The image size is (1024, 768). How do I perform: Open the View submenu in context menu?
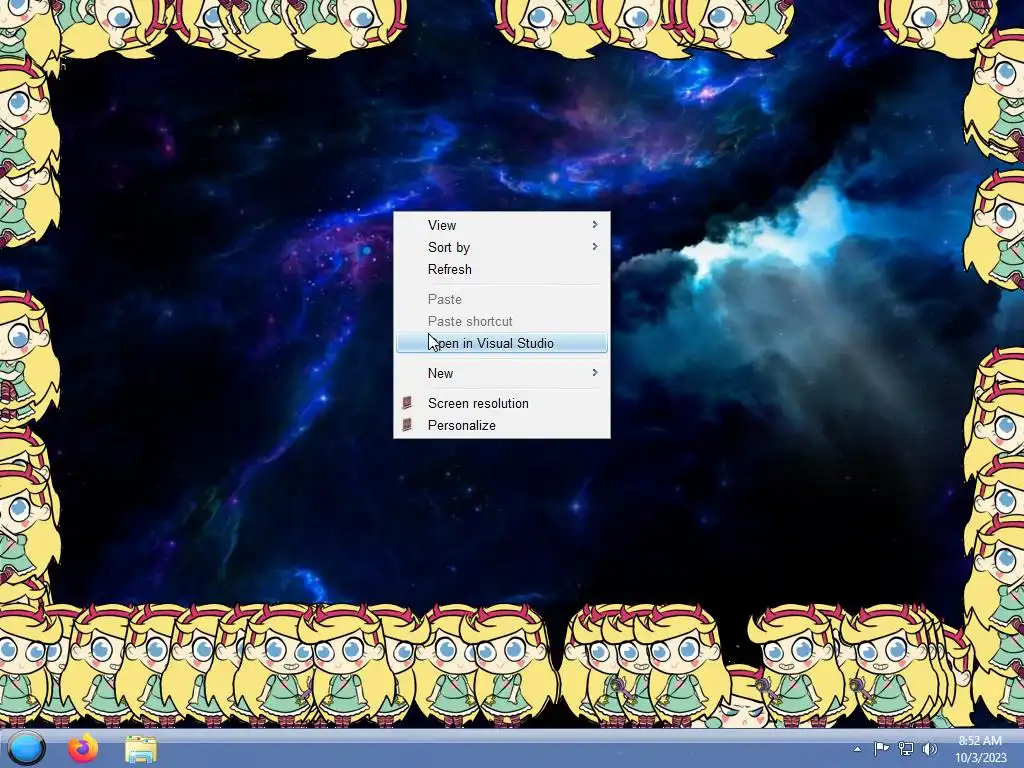pos(502,225)
